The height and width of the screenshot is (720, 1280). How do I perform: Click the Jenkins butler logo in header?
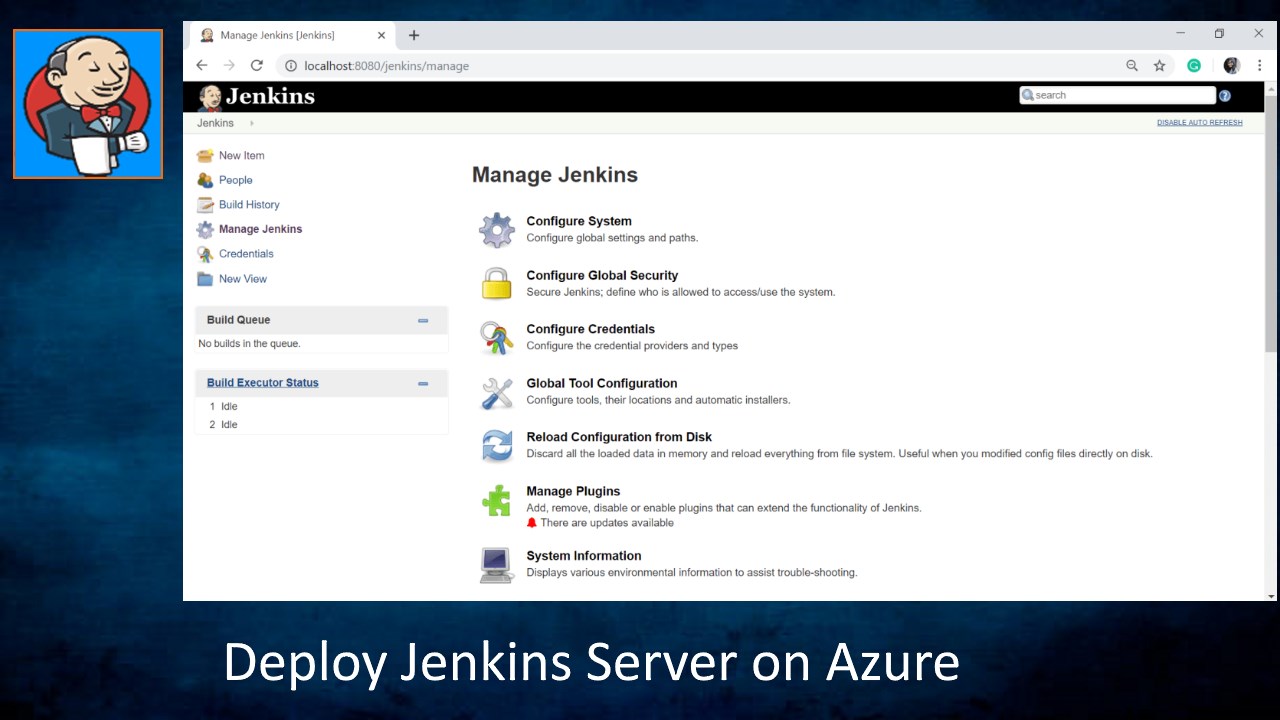pyautogui.click(x=210, y=96)
